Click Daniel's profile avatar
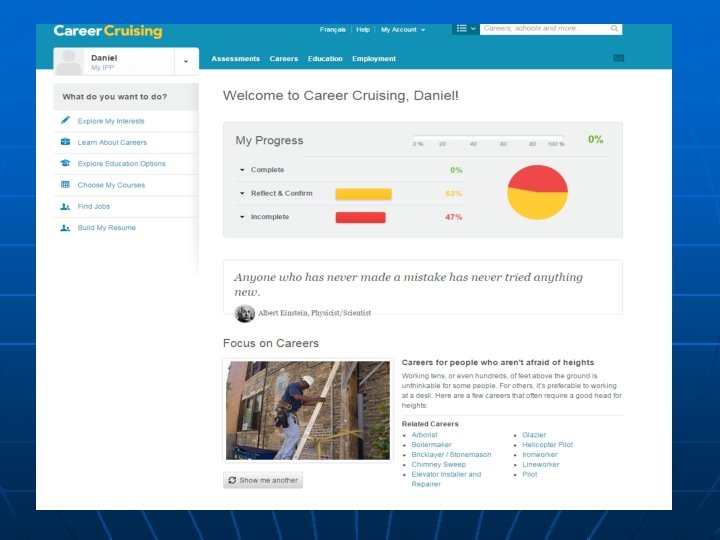 point(69,62)
